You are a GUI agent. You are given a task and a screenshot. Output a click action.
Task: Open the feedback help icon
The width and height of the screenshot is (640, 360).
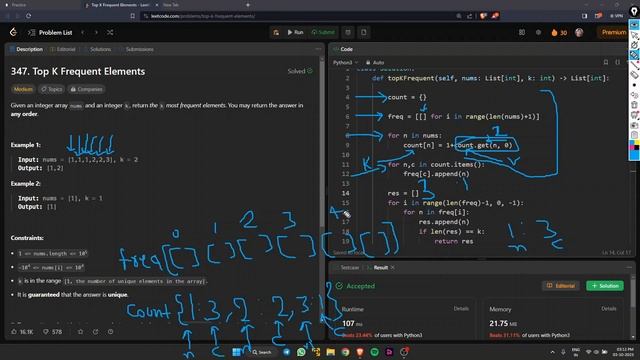111,331
